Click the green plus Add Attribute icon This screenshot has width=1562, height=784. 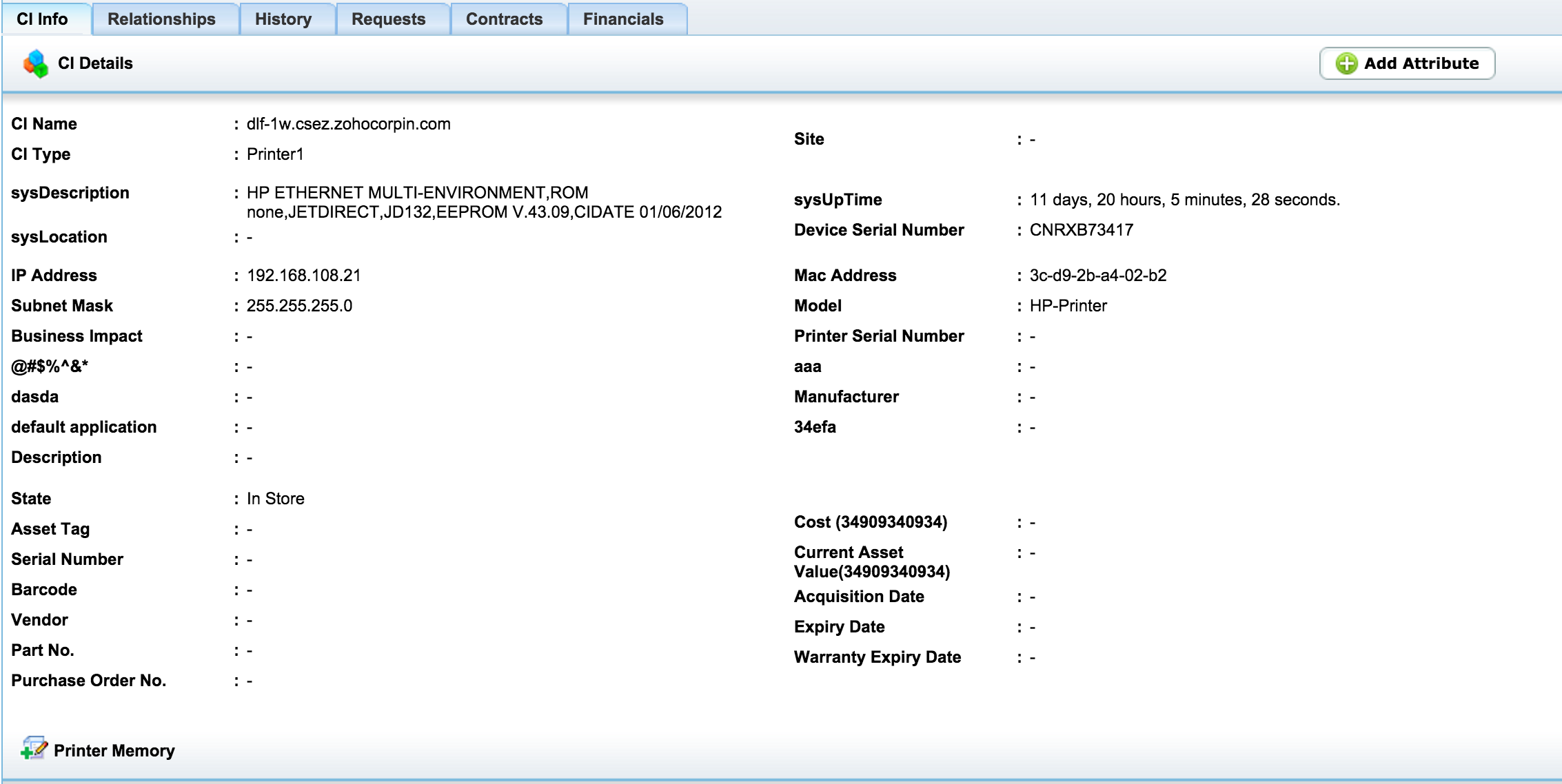[x=1346, y=63]
